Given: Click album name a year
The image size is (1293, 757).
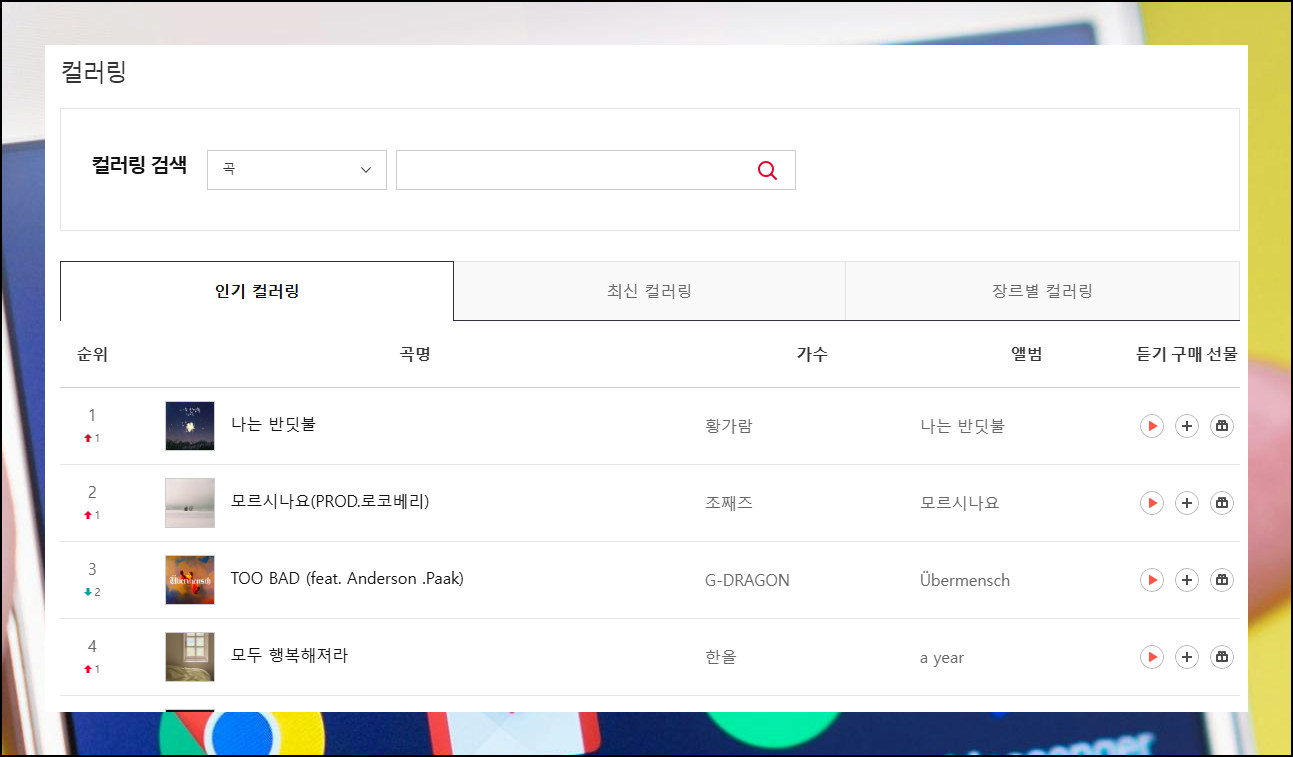Looking at the screenshot, I should point(942,658).
